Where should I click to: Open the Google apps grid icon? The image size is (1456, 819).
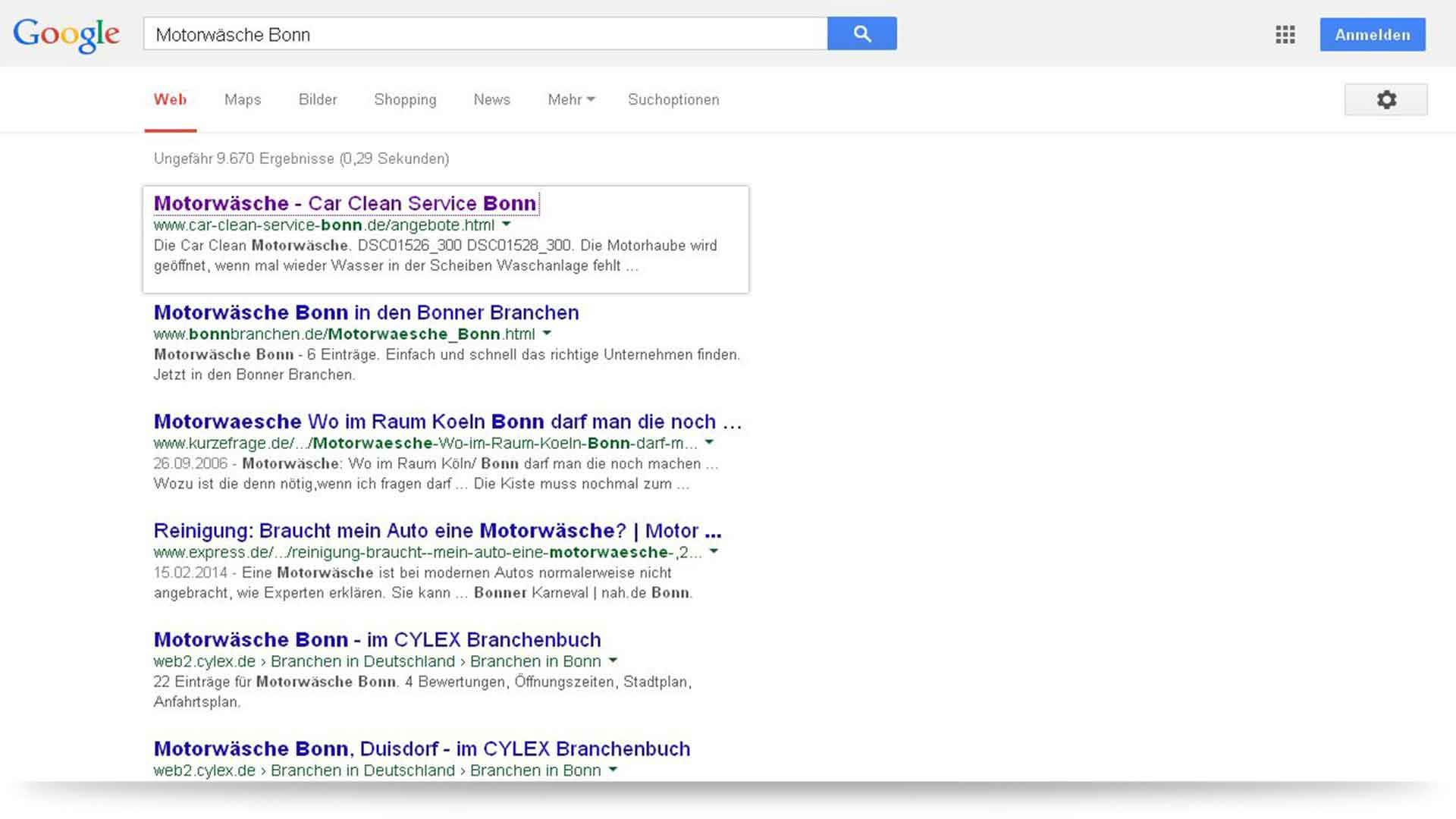tap(1285, 35)
